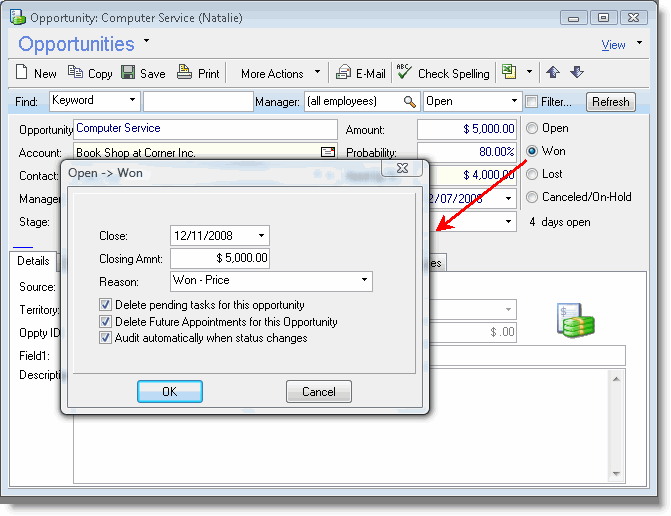671x516 pixels.
Task: Click the Copy toolbar icon
Action: click(x=76, y=73)
